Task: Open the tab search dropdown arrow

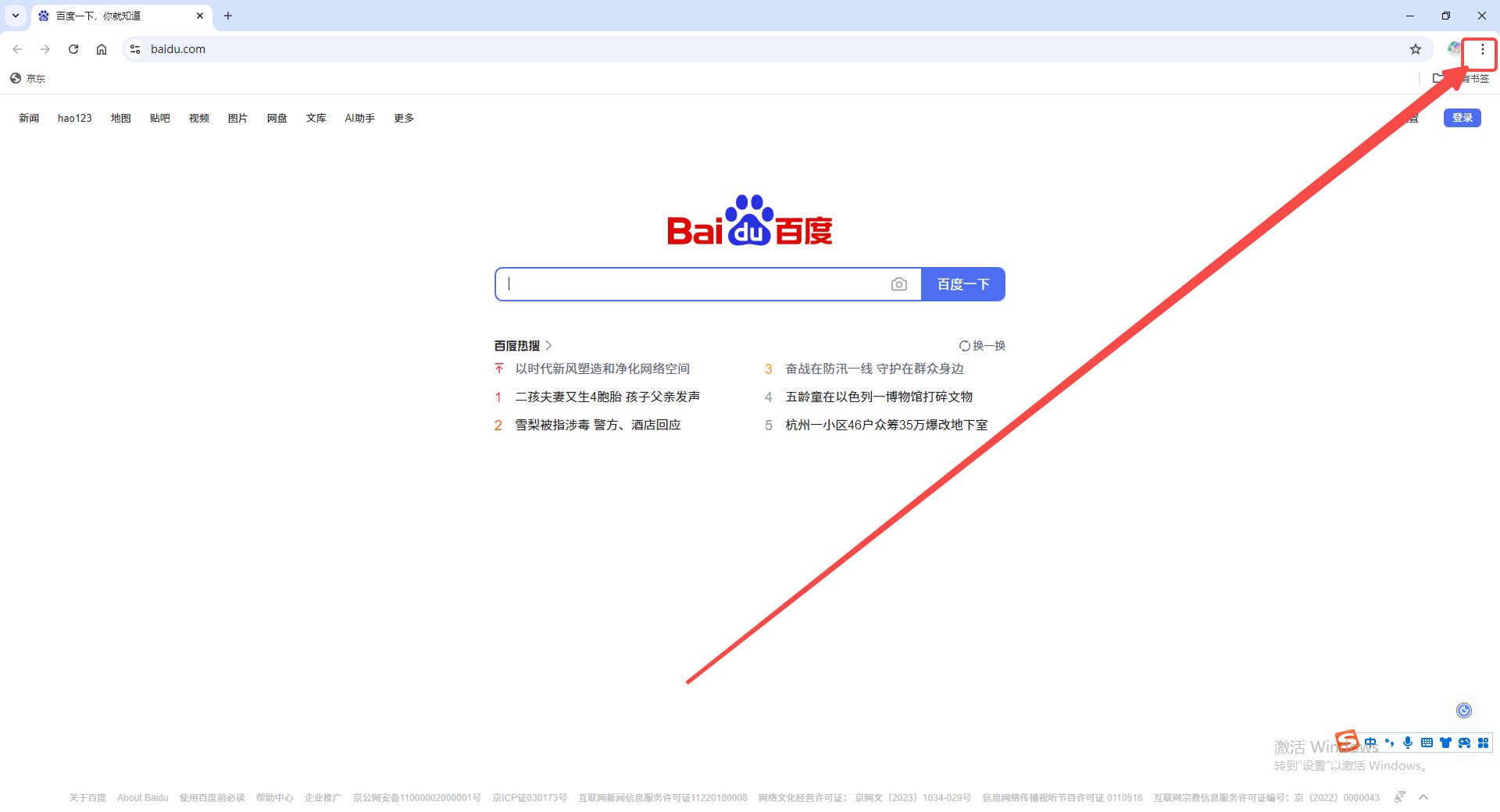Action: [16, 16]
